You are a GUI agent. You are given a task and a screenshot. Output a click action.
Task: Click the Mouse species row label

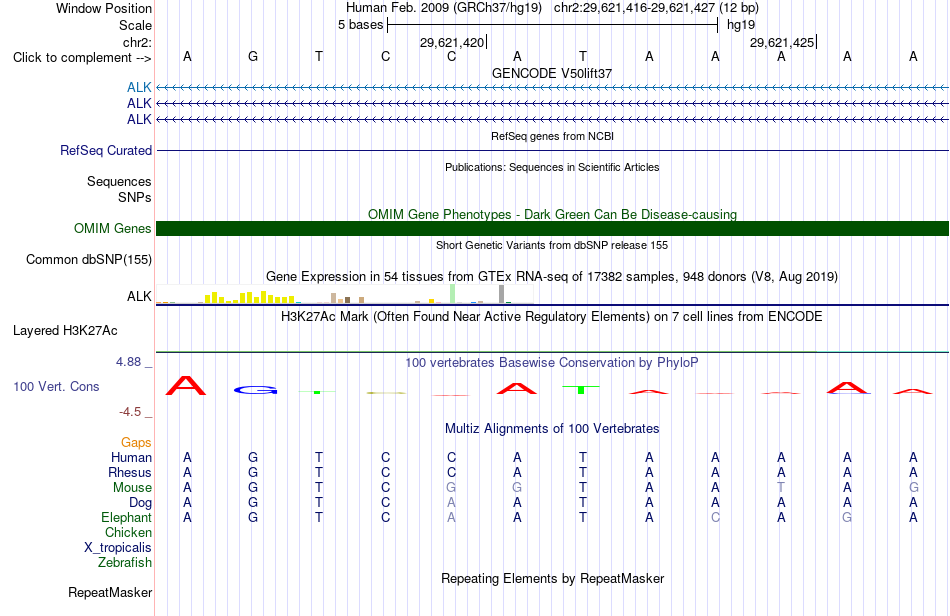[132, 488]
